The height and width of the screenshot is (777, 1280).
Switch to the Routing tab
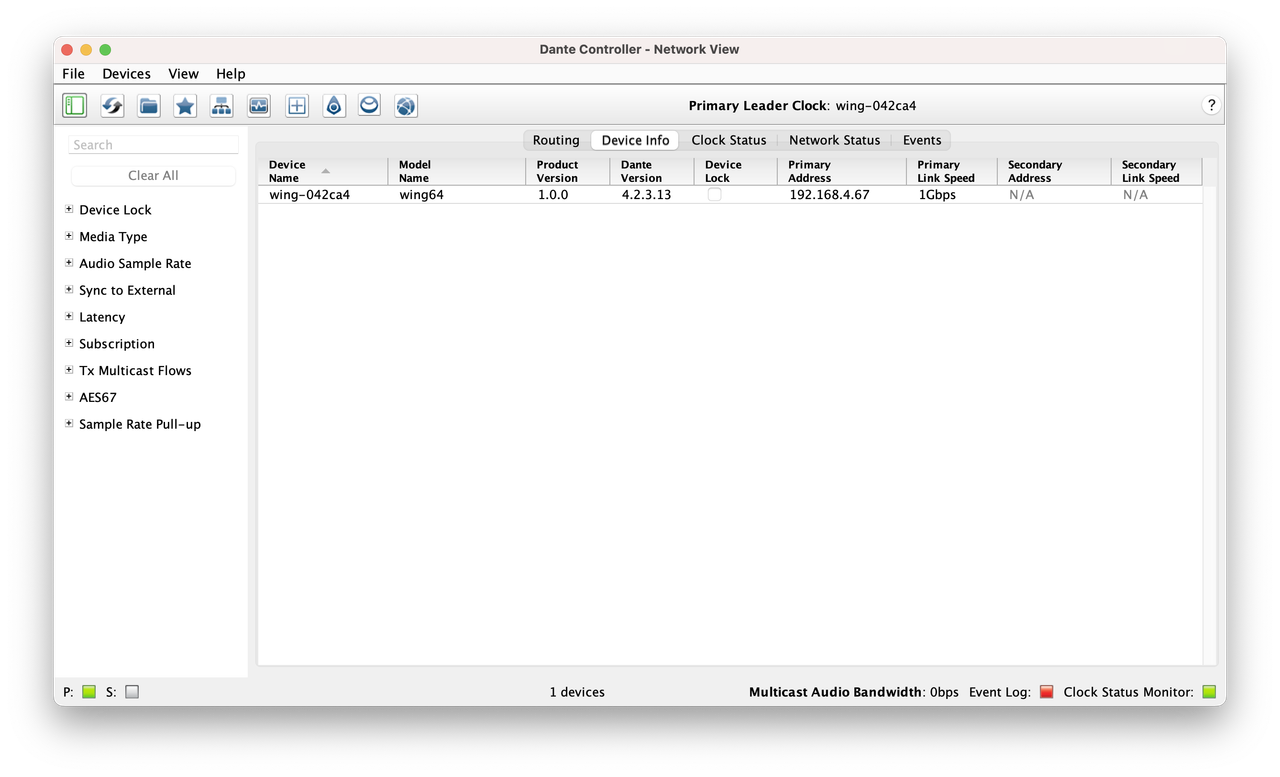coord(556,140)
